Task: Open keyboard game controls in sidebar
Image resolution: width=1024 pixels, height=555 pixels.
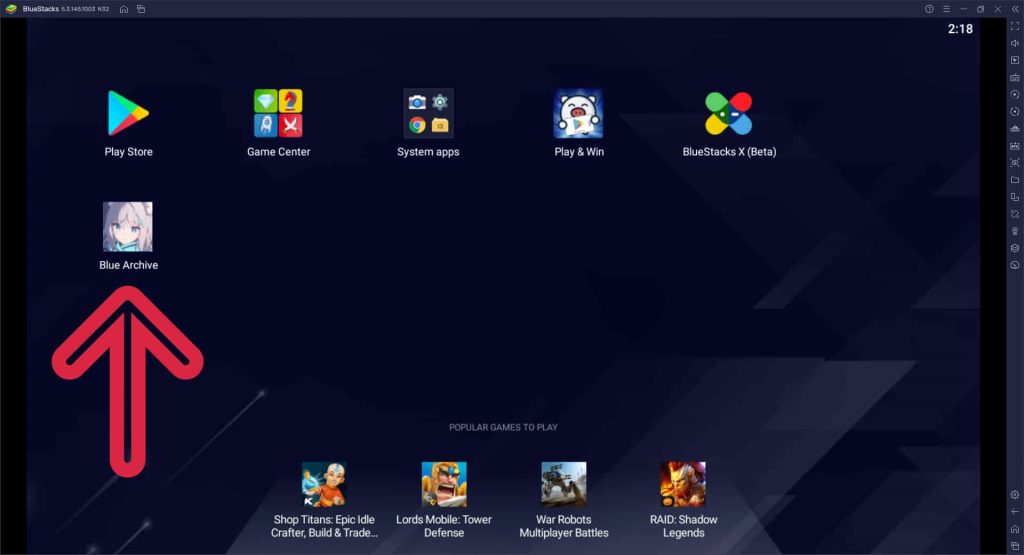Action: pyautogui.click(x=1015, y=77)
